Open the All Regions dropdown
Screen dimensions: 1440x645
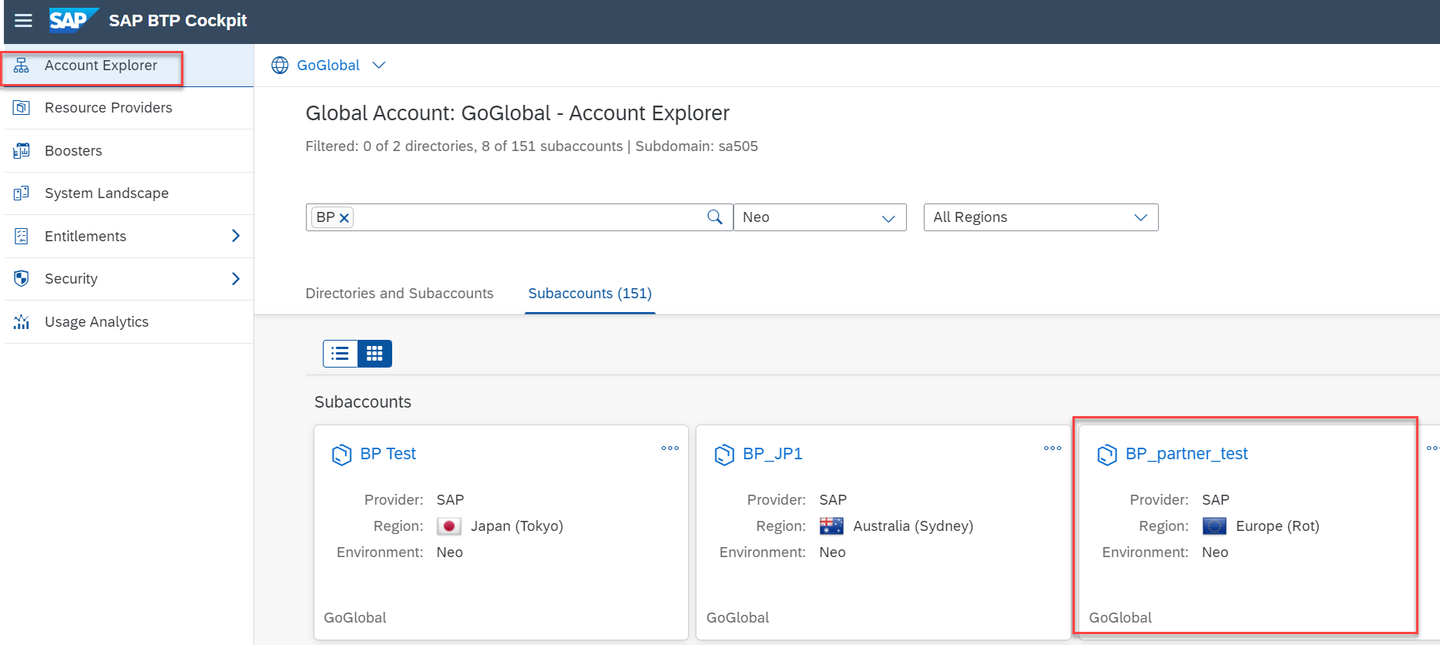(1041, 217)
